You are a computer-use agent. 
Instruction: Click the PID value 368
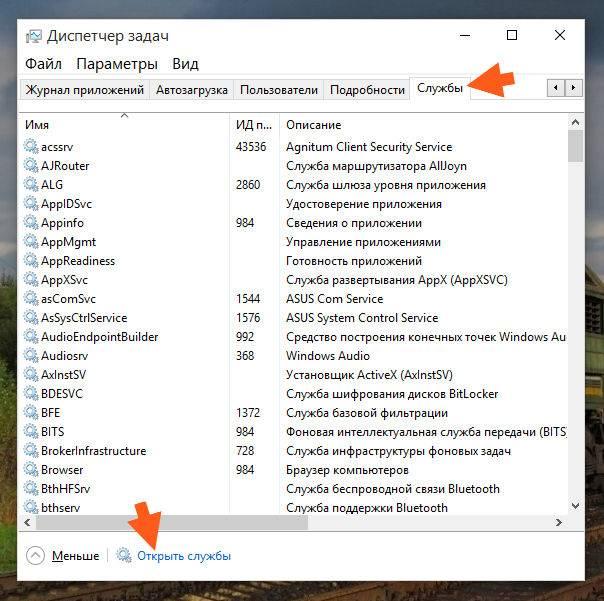(245, 356)
